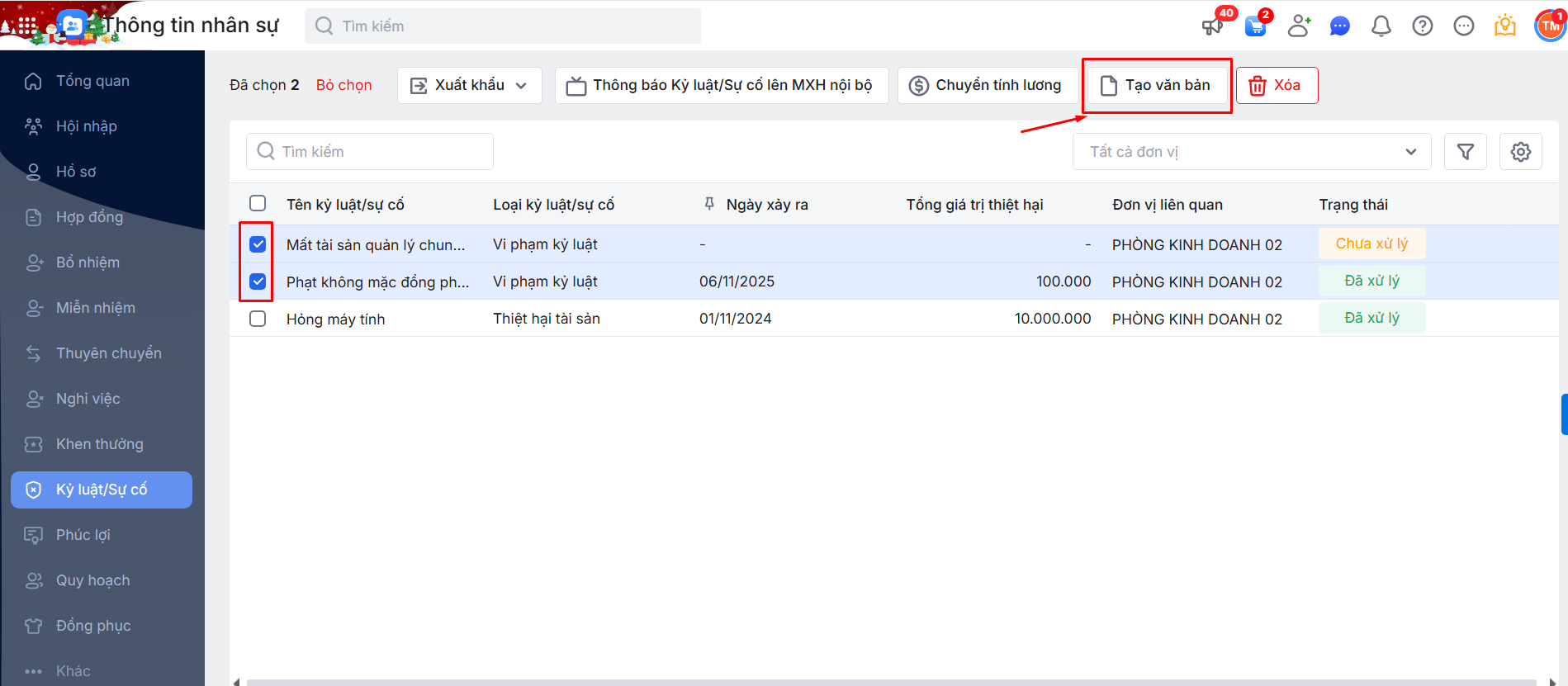Click the 100.000 damage value
The image size is (1568, 686).
[1063, 281]
